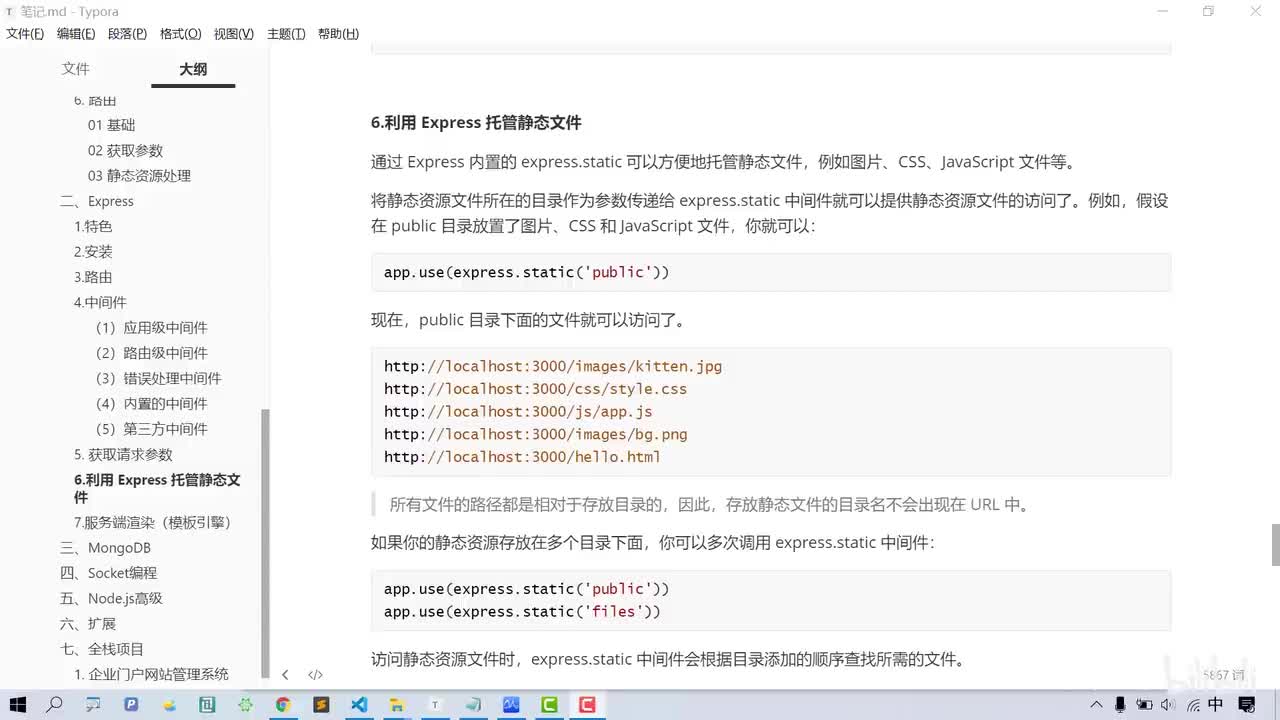Screen dimensions: 1280x720
Task: Navigate to 5. 获取请求参数
Action: [123, 454]
